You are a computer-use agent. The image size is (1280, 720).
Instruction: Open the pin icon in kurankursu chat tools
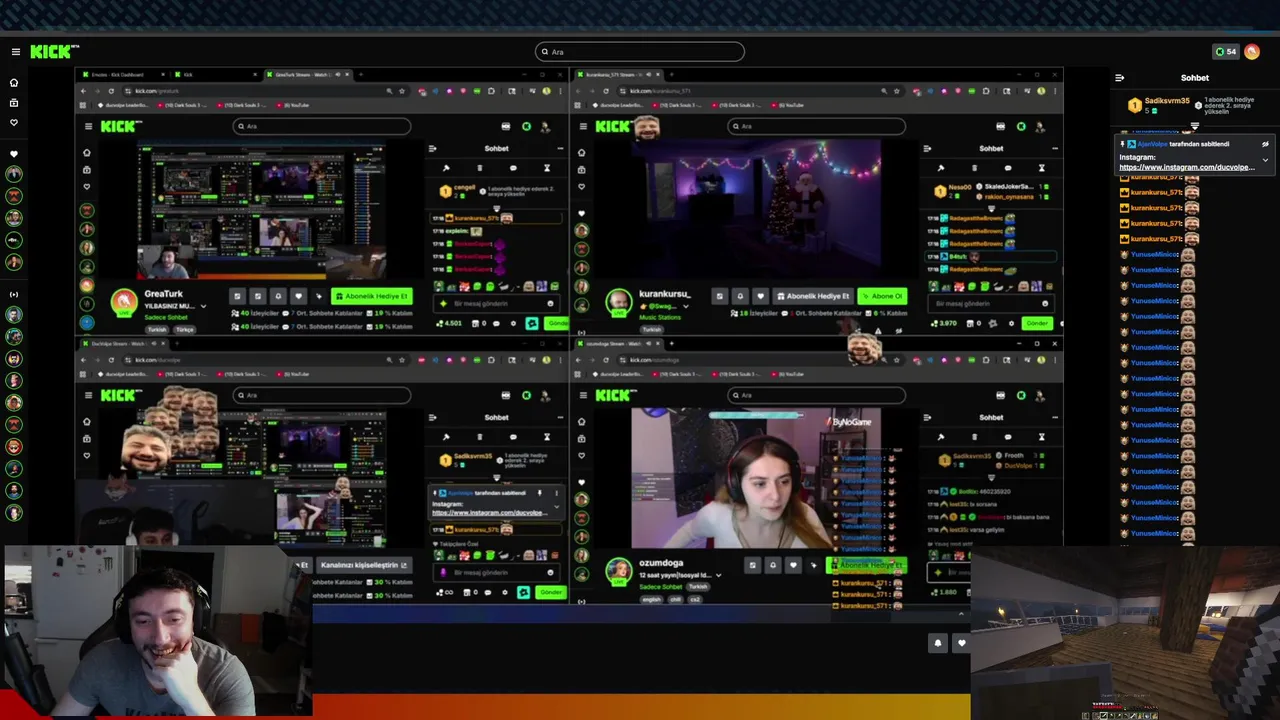point(941,168)
